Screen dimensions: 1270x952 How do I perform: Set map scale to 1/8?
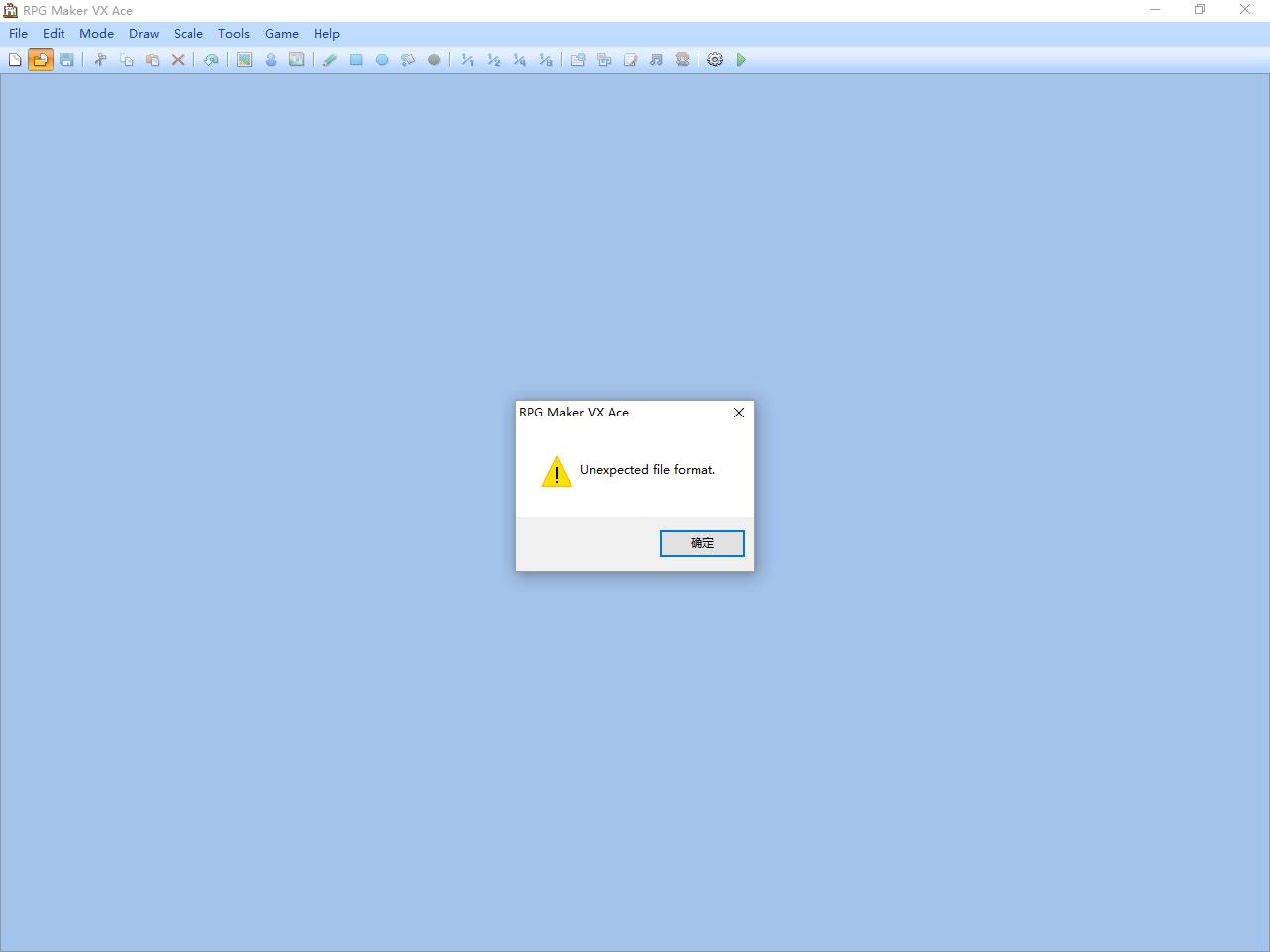[545, 59]
